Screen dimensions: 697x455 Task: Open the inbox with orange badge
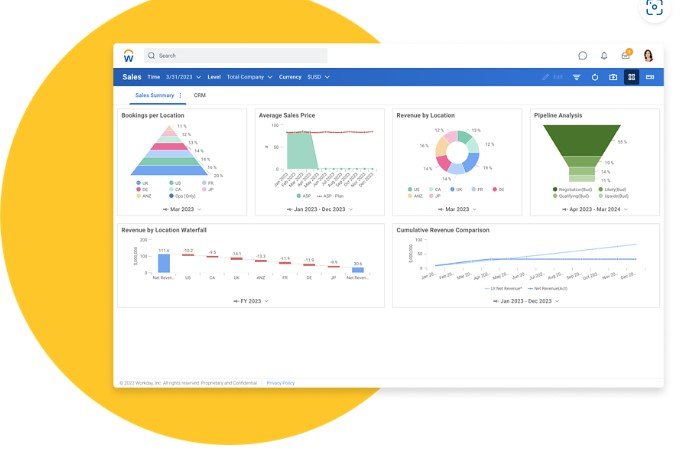pyautogui.click(x=626, y=55)
